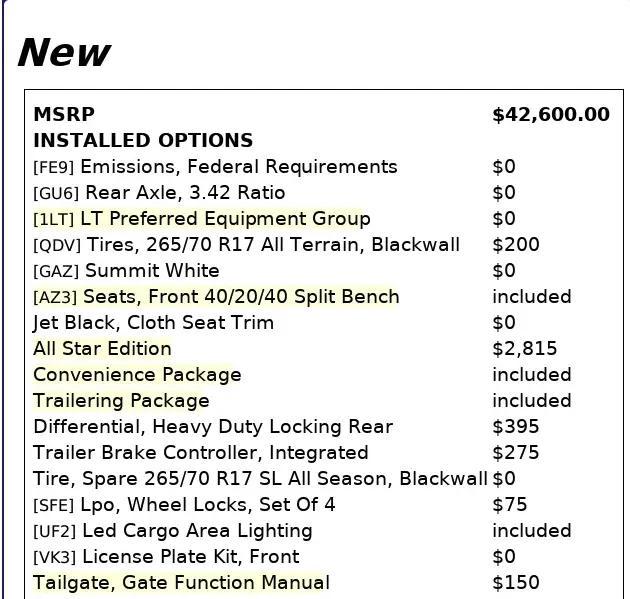
Task: Click the MSRP price $42,600.00
Action: (550, 115)
